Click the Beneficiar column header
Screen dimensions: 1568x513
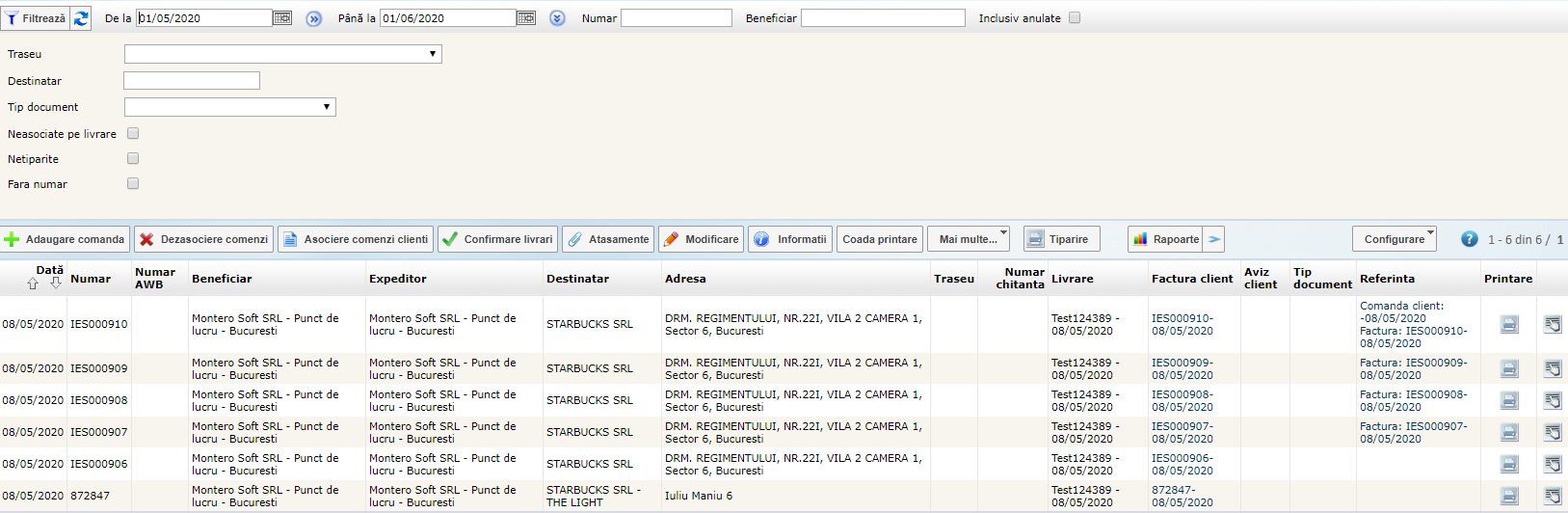(x=222, y=279)
